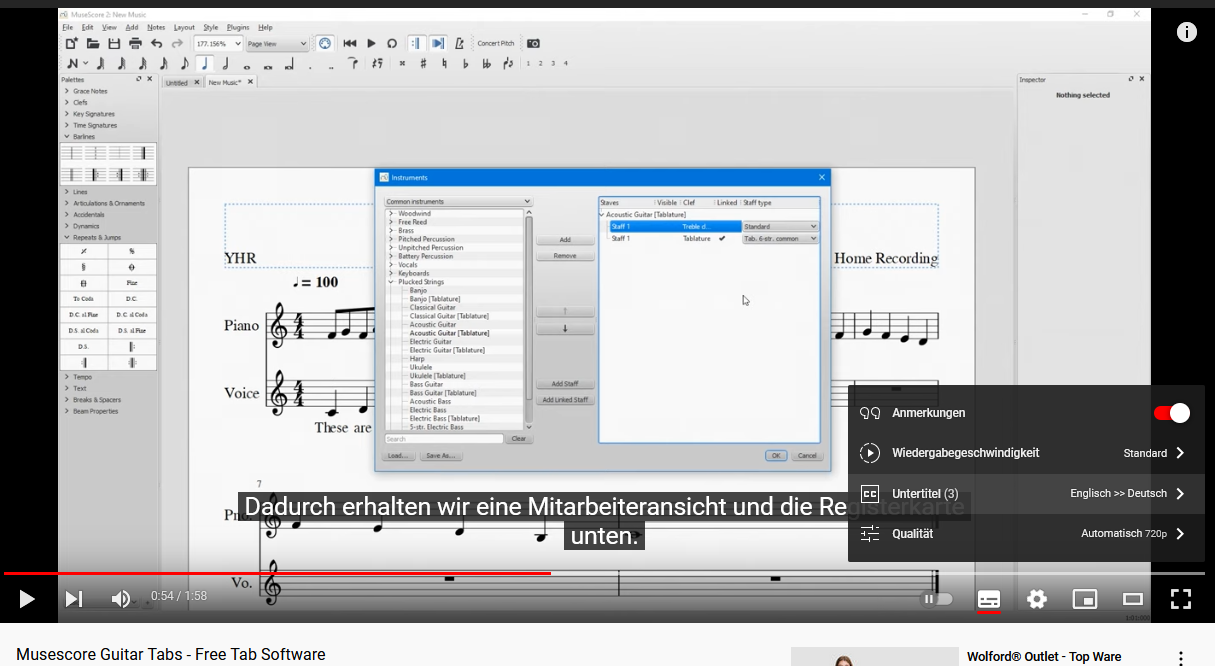
Task: Open a score file via folder icon
Action: (x=93, y=43)
